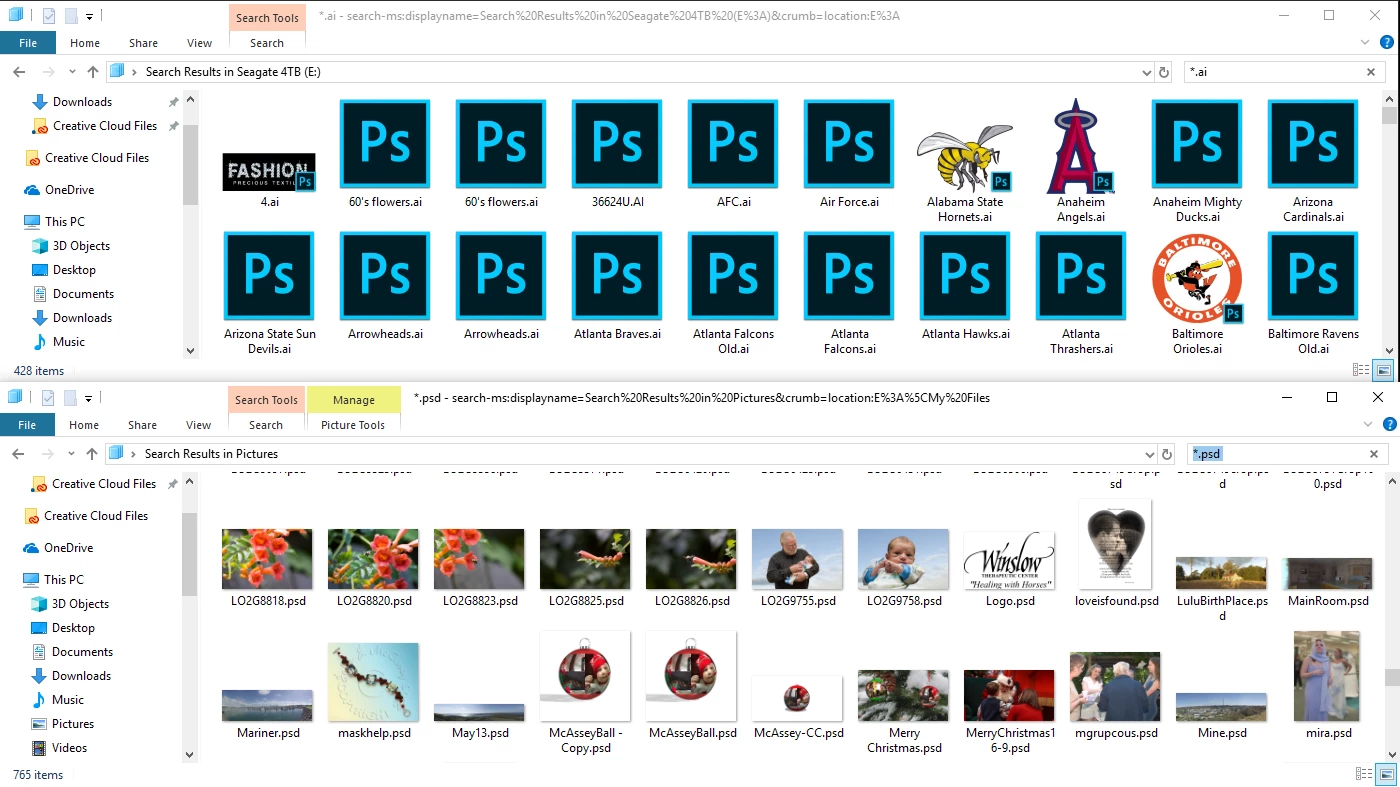1400x787 pixels.
Task: Expand the ribbon in the *.psd window
Action: [1367, 424]
